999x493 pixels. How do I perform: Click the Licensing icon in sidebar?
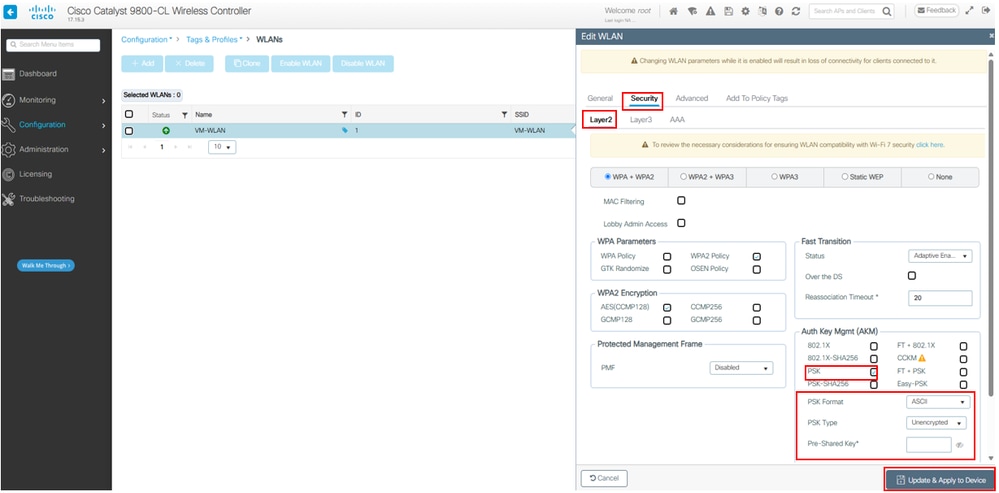(x=8, y=175)
